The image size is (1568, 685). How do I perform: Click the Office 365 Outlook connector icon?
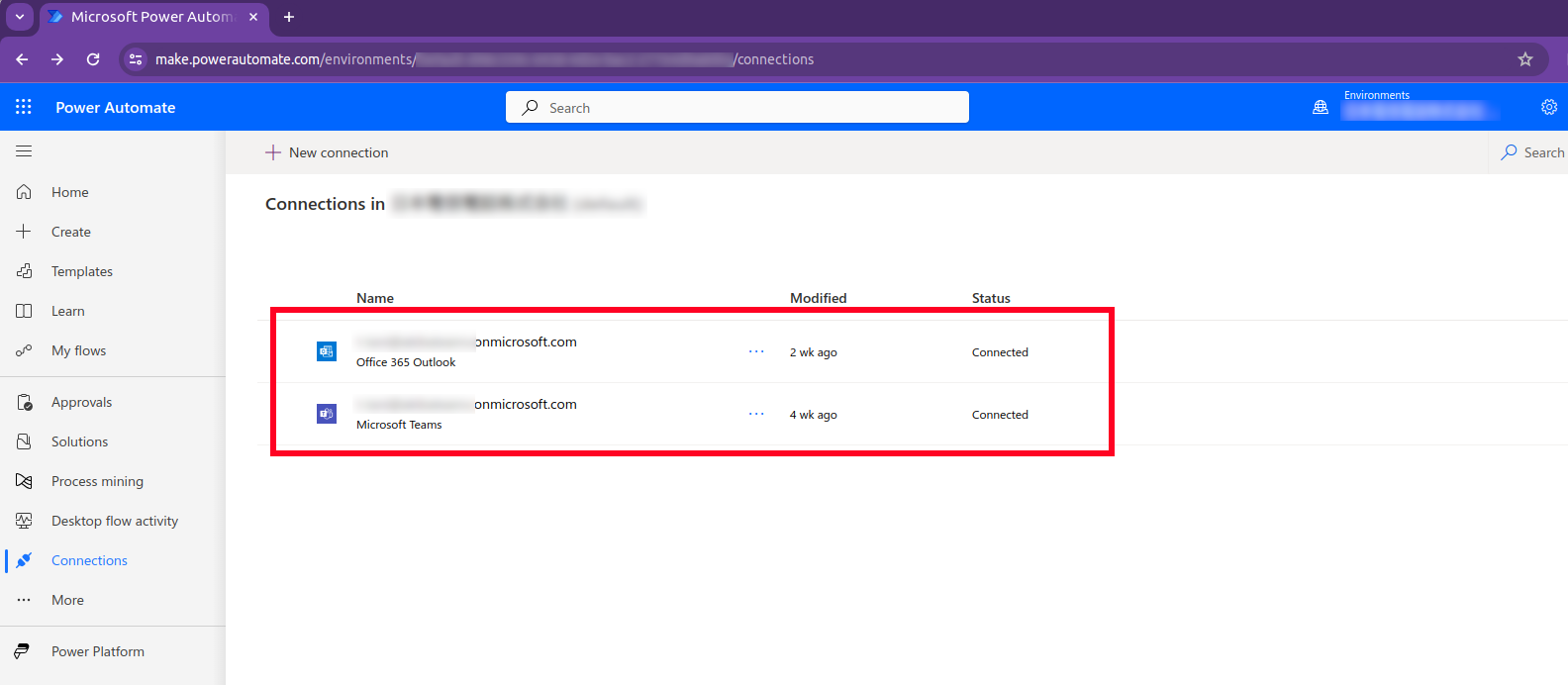click(327, 351)
